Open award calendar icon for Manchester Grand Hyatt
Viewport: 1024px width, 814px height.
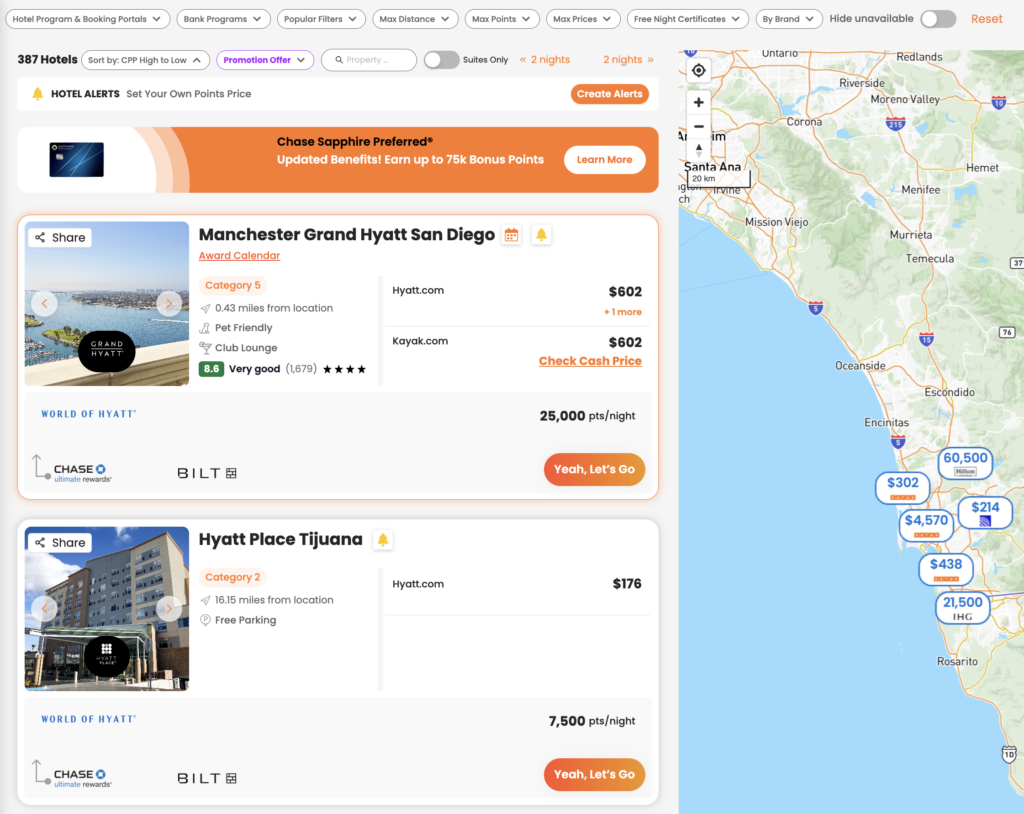pyautogui.click(x=511, y=235)
